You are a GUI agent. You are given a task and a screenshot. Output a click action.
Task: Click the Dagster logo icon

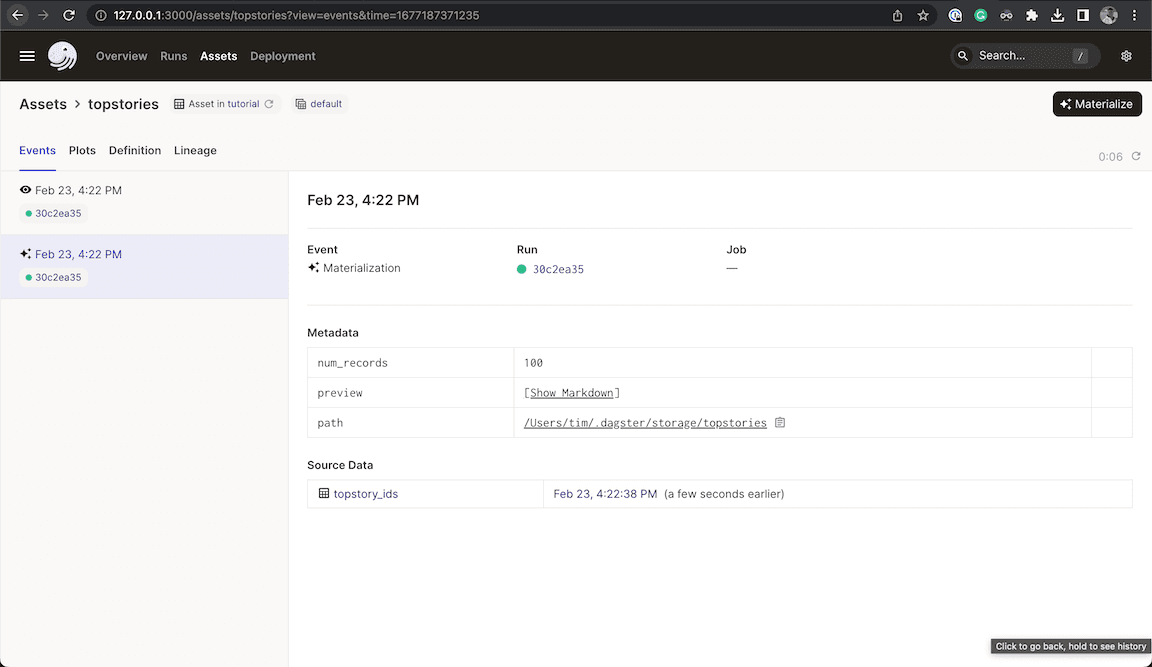62,56
